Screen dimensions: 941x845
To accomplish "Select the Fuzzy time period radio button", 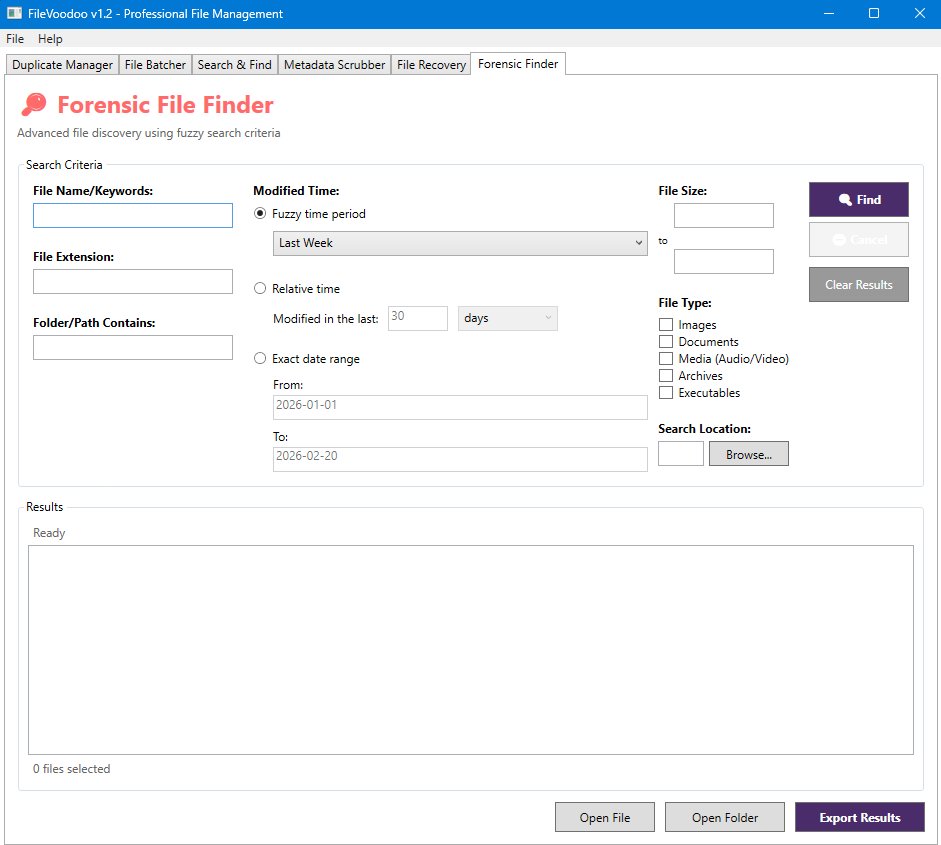I will [261, 214].
